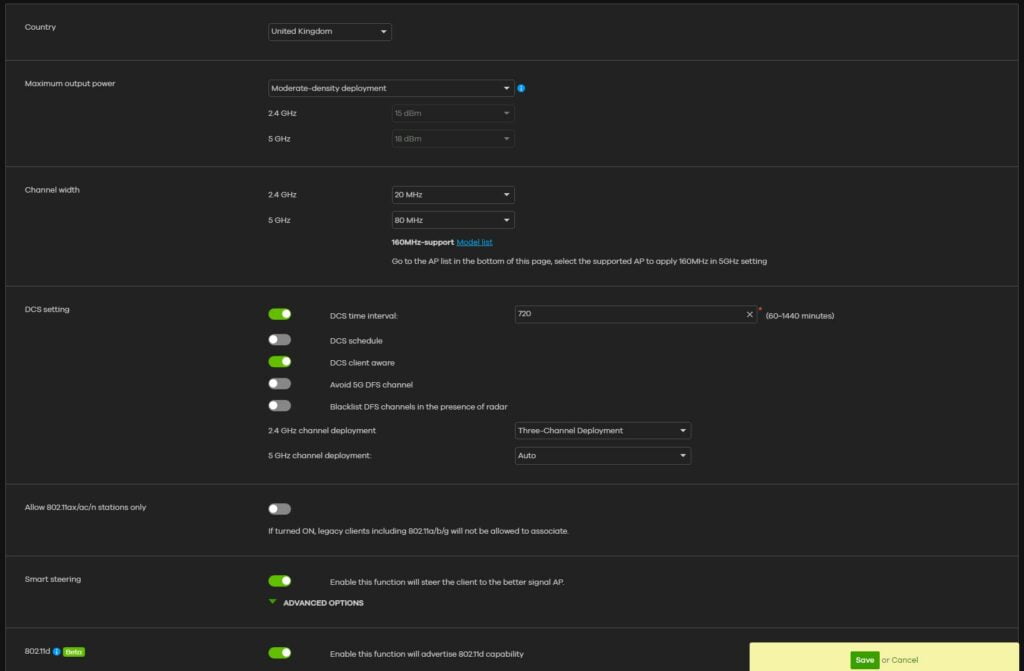The width and height of the screenshot is (1024, 671).
Task: Turn off DCS client aware
Action: click(x=279, y=362)
